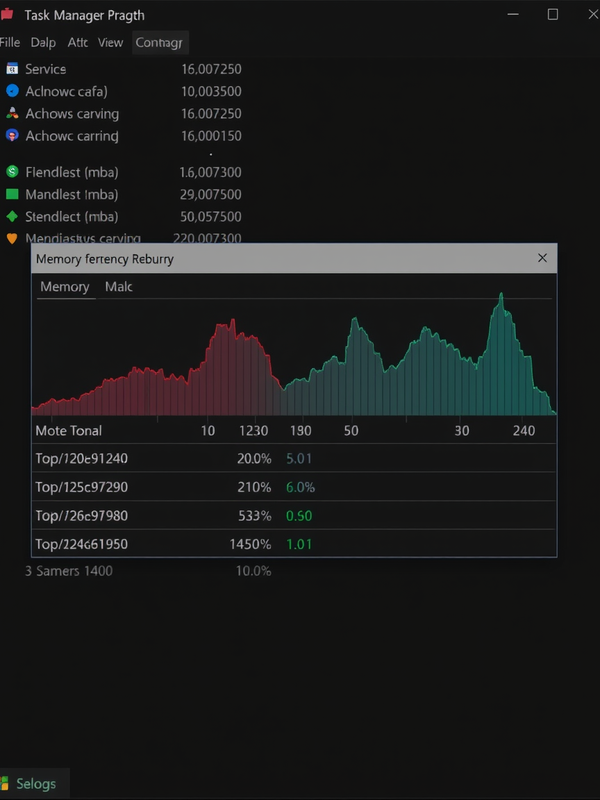This screenshot has height=800, width=600.
Task: Click the blue icon beside Aclnowc cafa)
Action: coord(12,91)
